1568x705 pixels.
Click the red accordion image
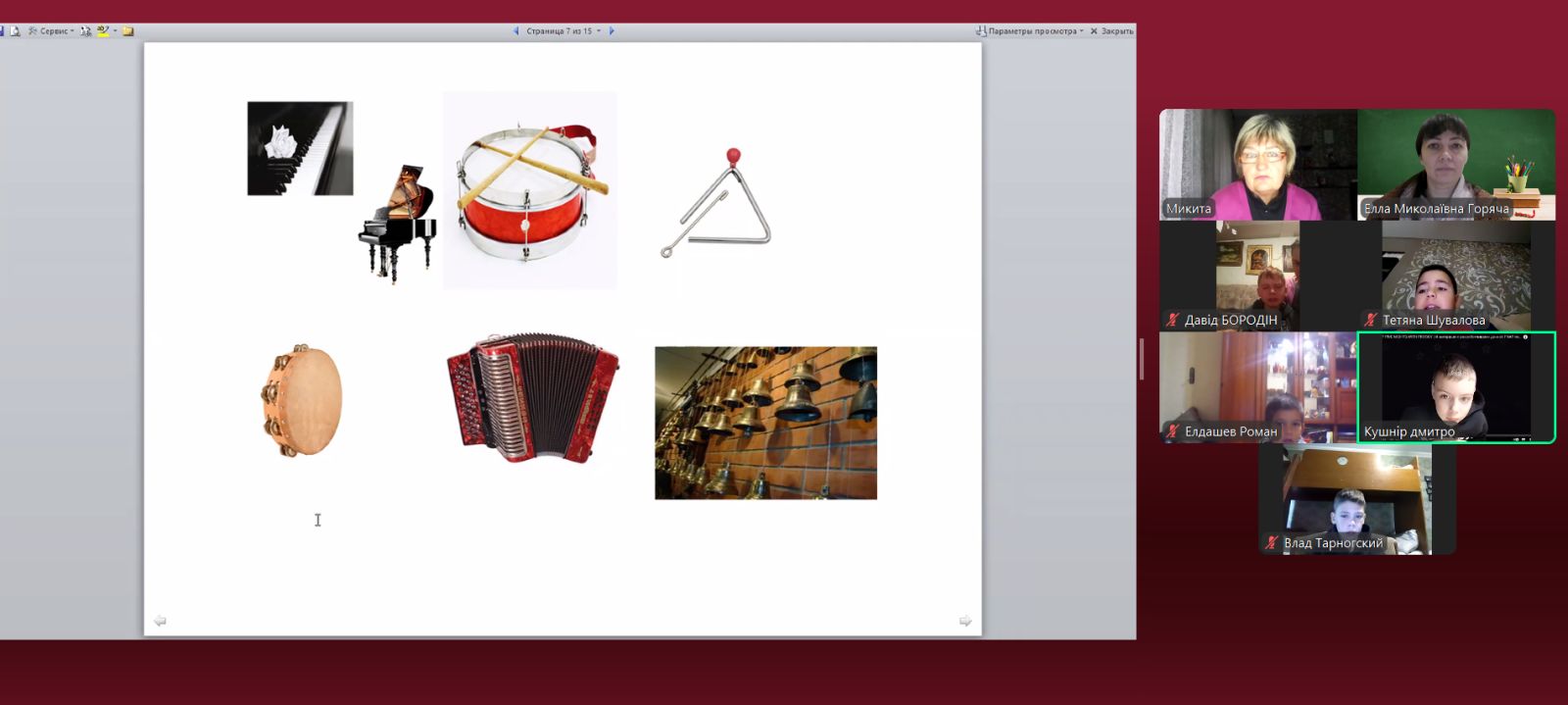pos(532,397)
